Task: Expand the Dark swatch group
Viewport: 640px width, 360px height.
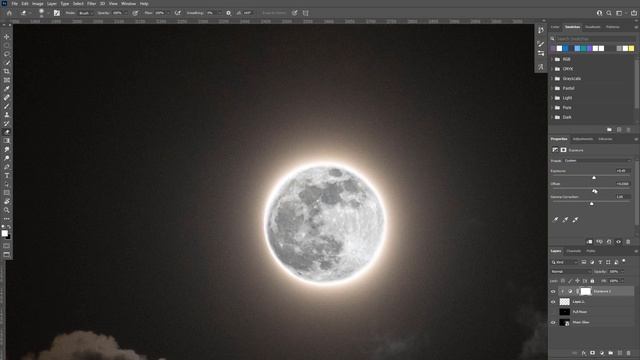Action: coord(552,117)
